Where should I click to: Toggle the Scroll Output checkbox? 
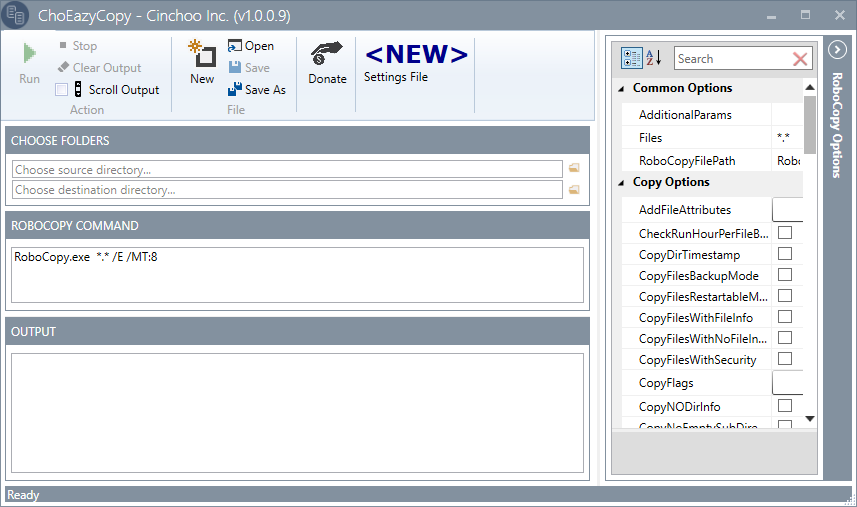[x=62, y=90]
